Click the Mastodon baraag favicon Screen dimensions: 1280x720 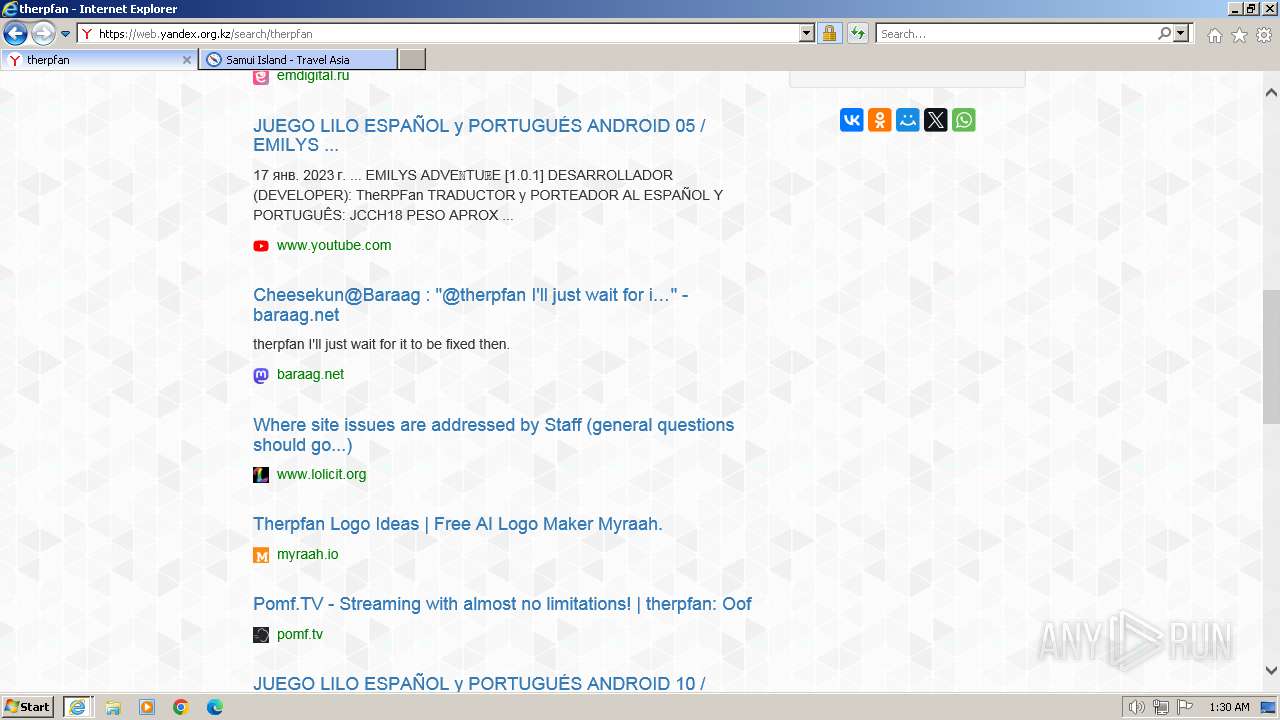(261, 375)
